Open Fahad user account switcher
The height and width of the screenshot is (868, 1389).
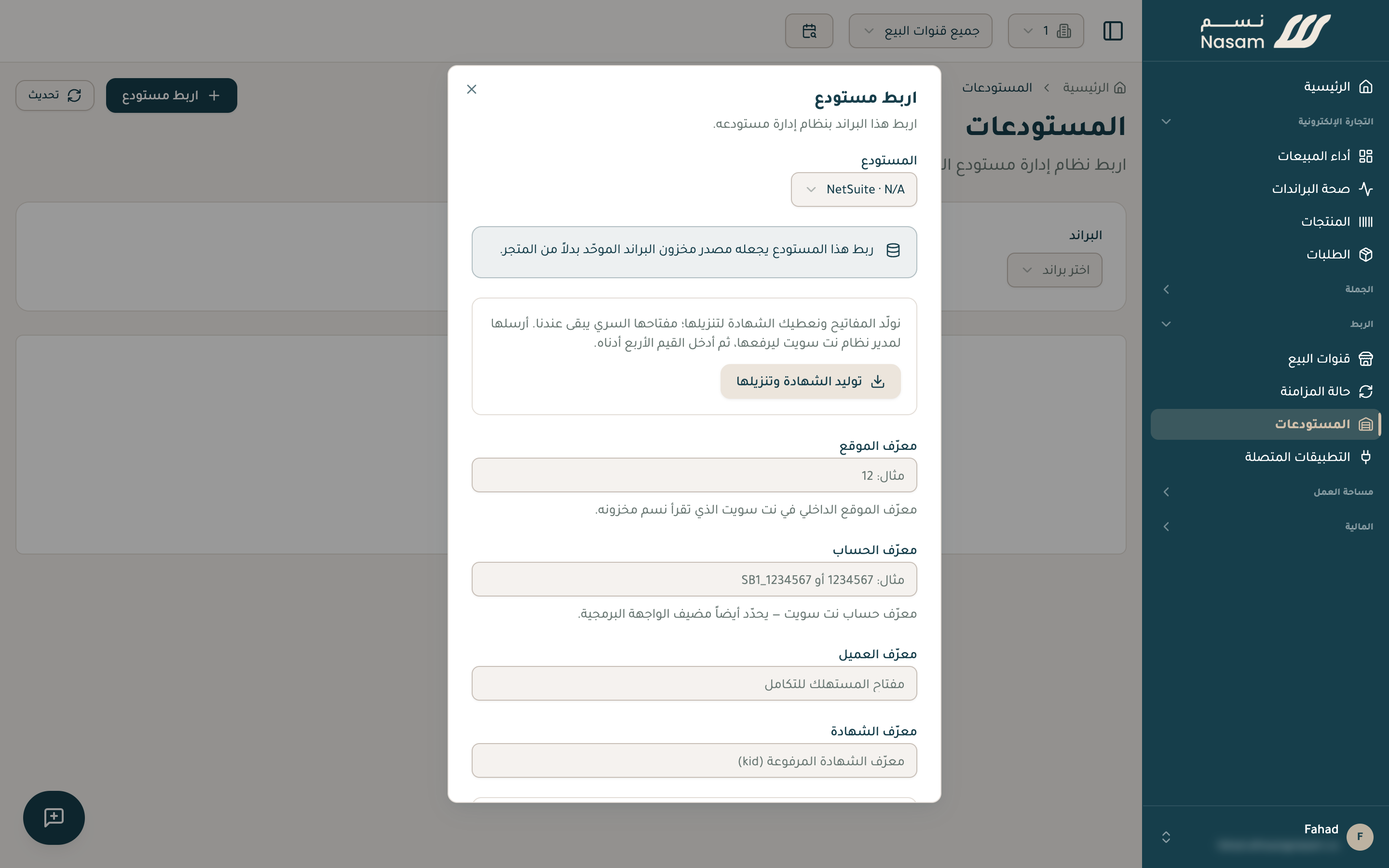click(x=1265, y=837)
